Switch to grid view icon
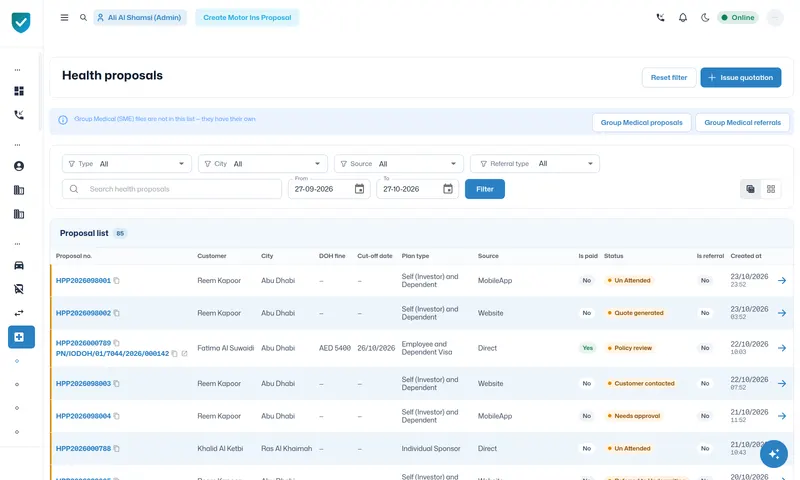Screen dimensions: 800x480 770,189
